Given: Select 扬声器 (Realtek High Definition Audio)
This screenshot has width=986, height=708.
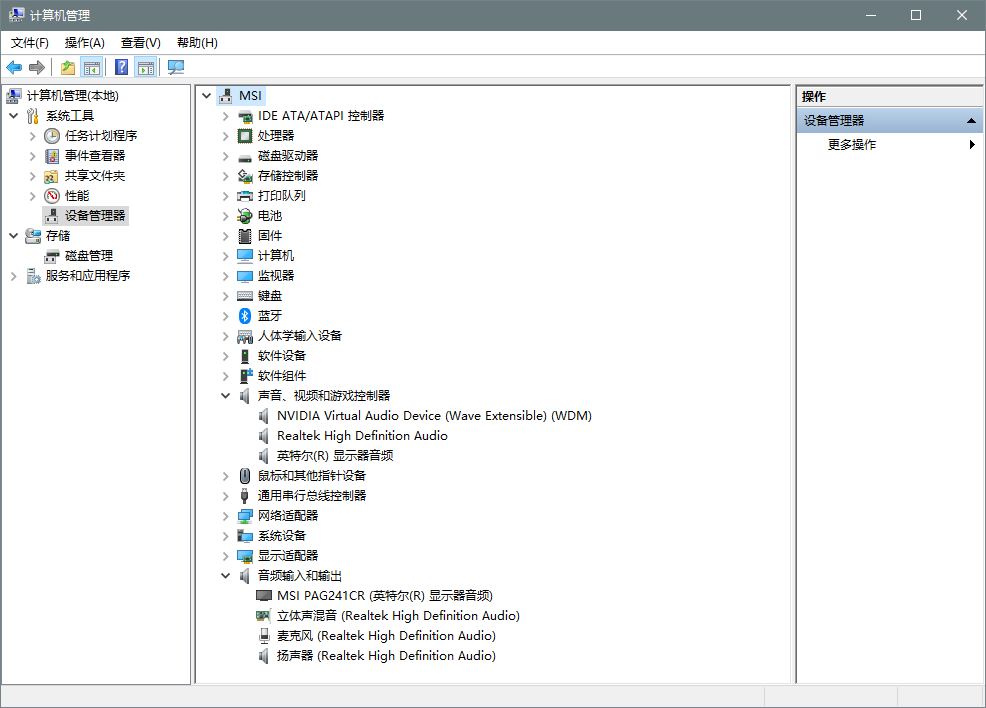Looking at the screenshot, I should [x=386, y=656].
